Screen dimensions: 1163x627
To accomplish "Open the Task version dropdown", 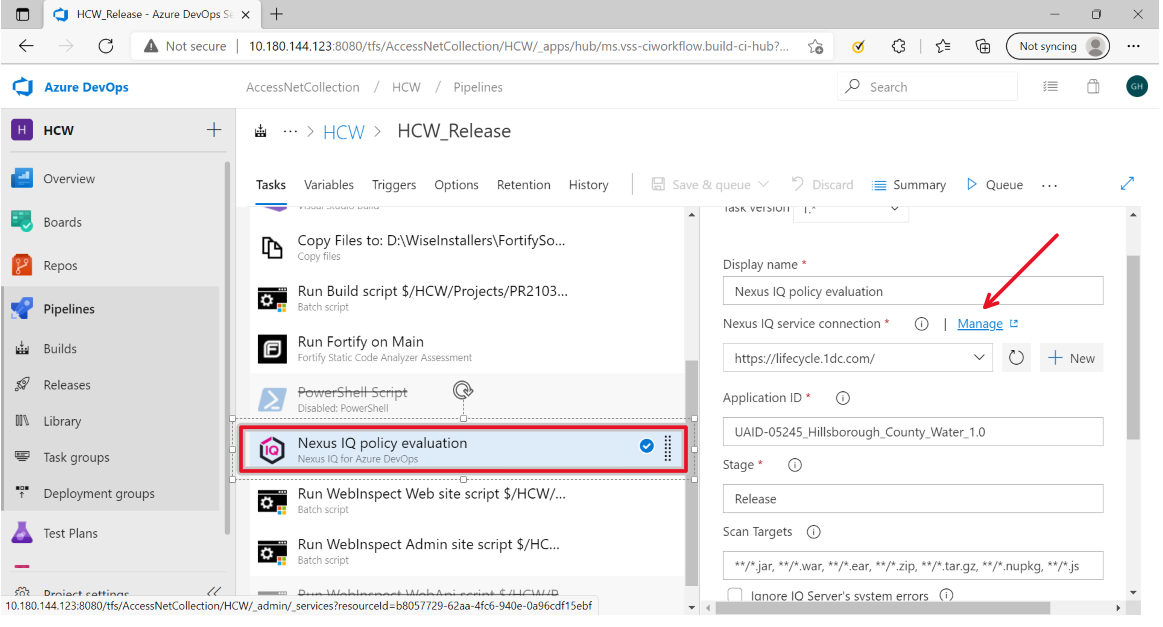I will (x=851, y=210).
